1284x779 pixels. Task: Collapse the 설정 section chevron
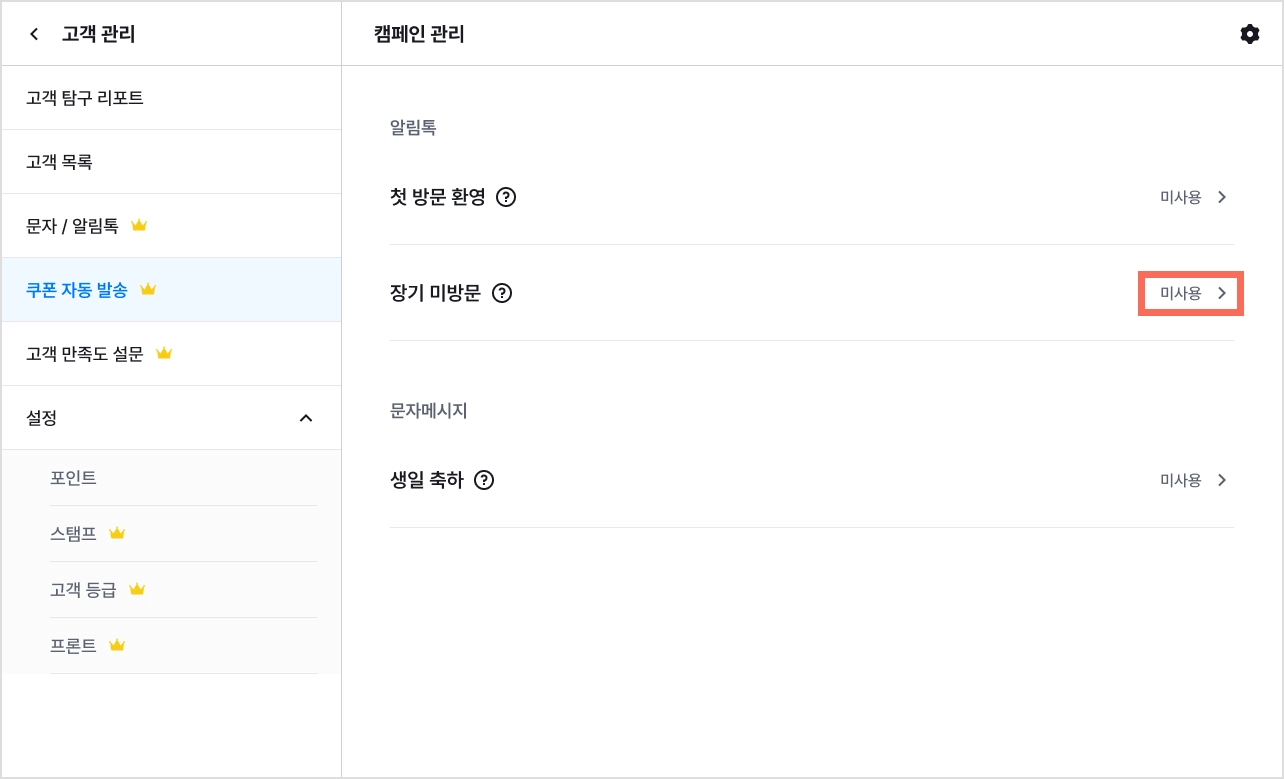point(306,418)
